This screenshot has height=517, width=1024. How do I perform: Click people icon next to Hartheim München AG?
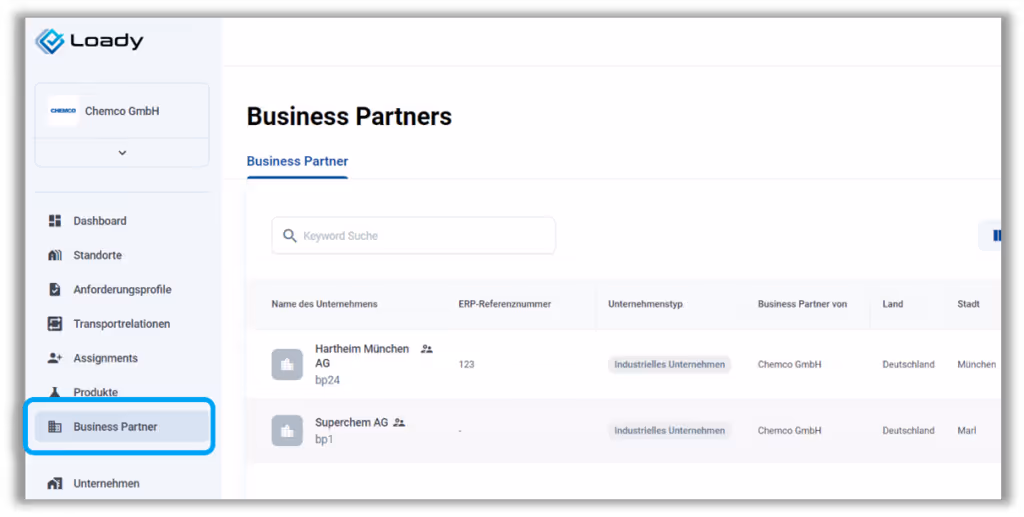426,349
